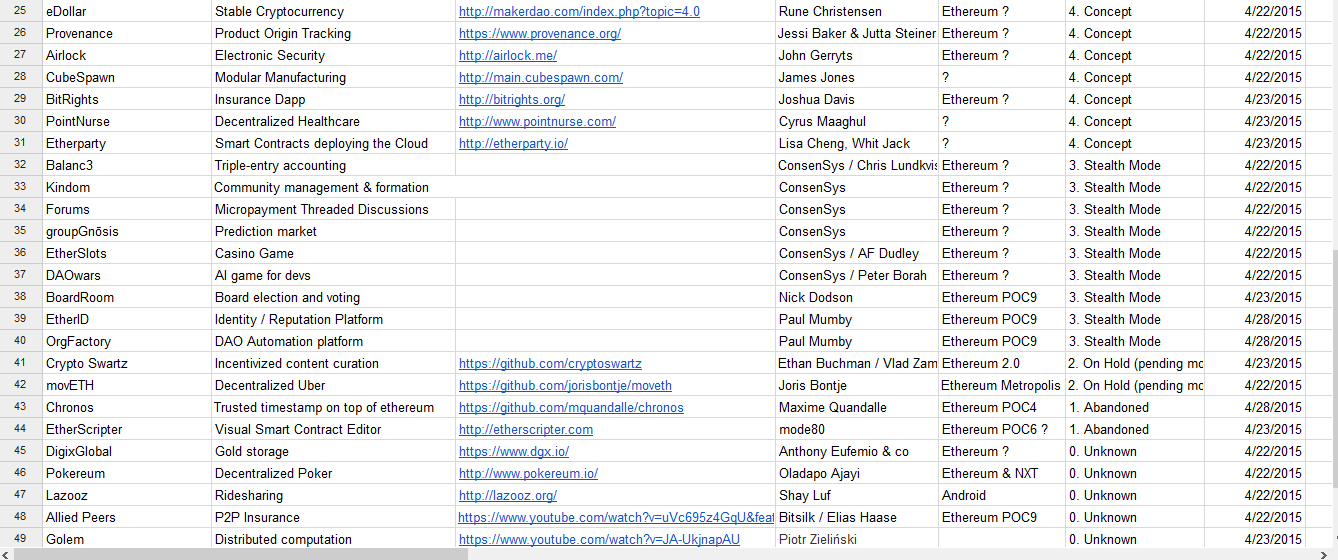Open the provenance.org link
This screenshot has width=1338, height=560.
[540, 34]
